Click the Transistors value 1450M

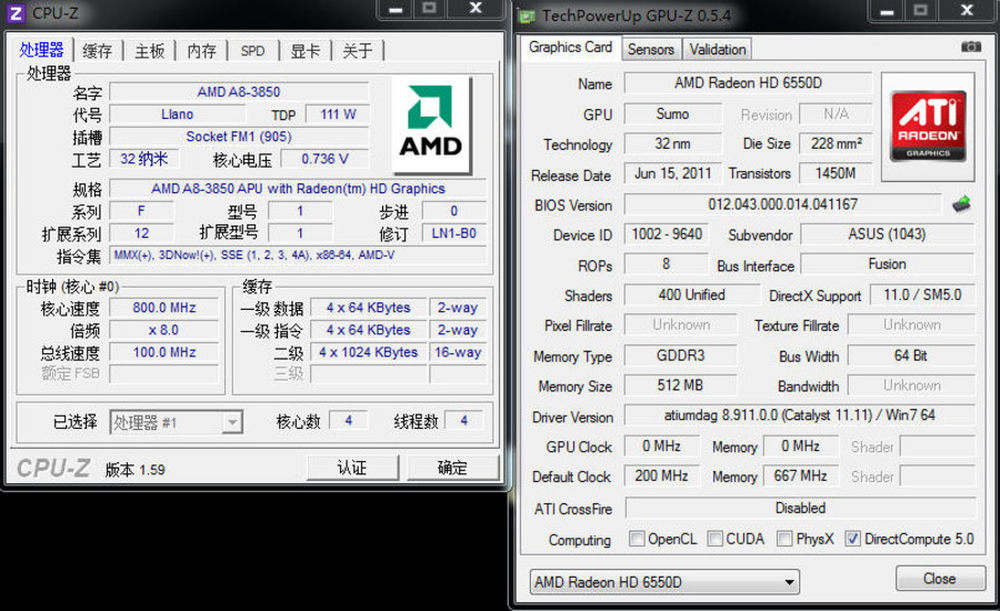(835, 173)
